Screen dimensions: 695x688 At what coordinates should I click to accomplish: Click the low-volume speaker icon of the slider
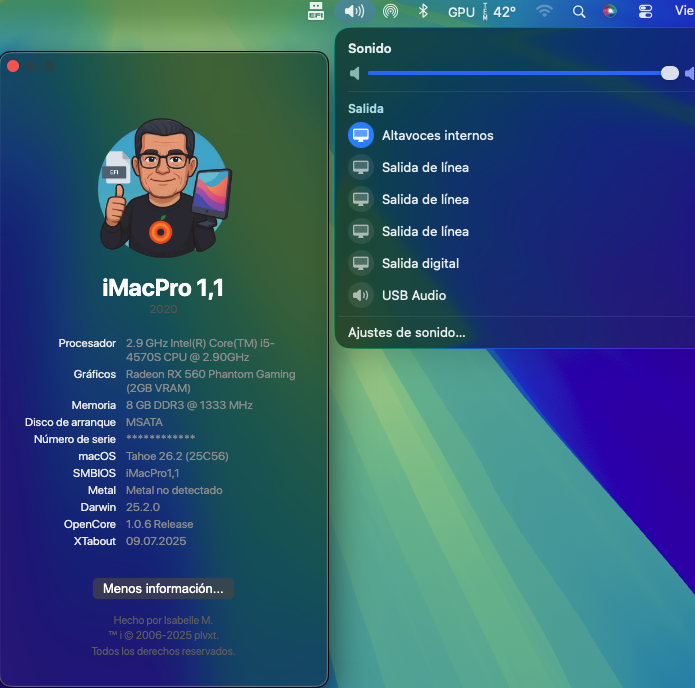coord(355,73)
